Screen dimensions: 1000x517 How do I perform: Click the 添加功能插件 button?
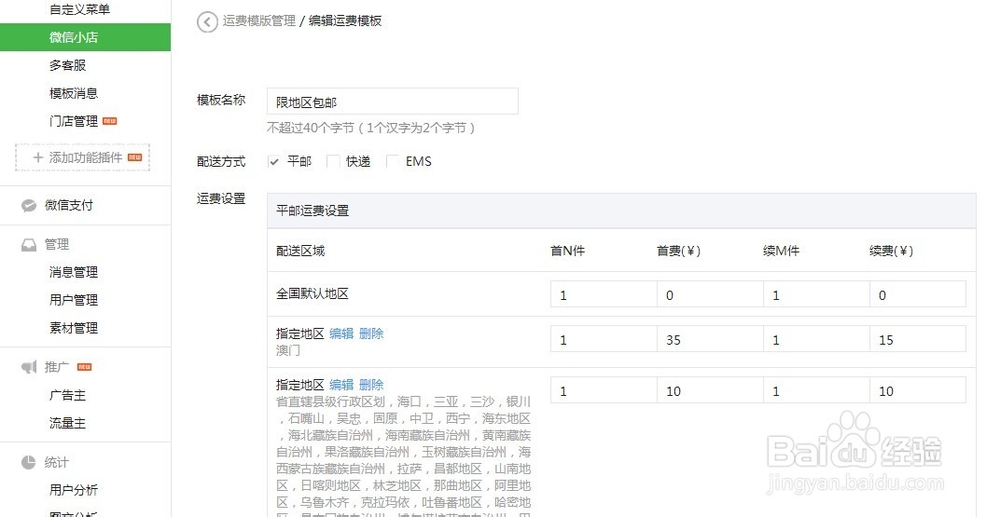[82, 157]
